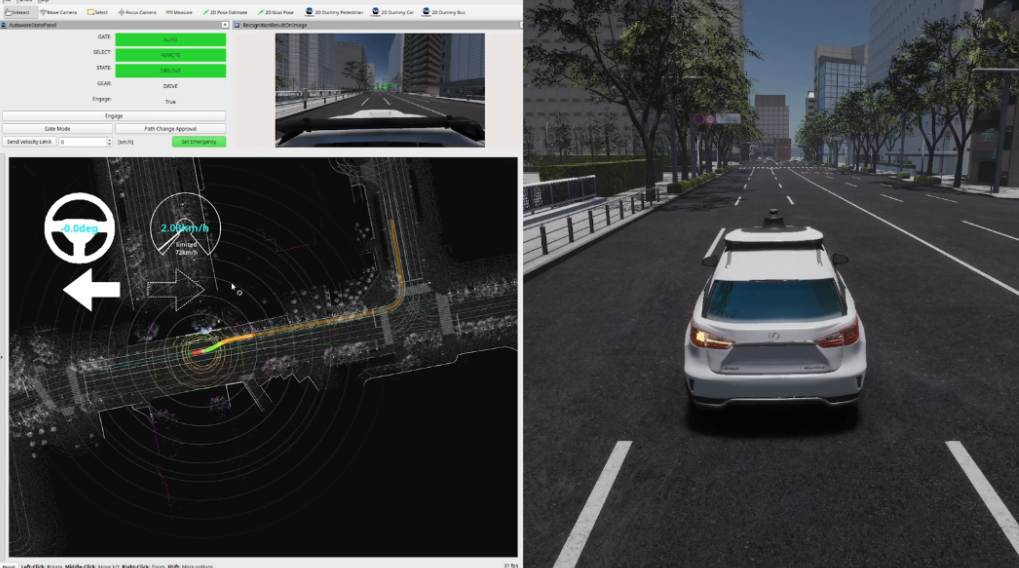The image size is (1019, 568).
Task: Click the GATE status AUTO indicator
Action: coord(170,40)
